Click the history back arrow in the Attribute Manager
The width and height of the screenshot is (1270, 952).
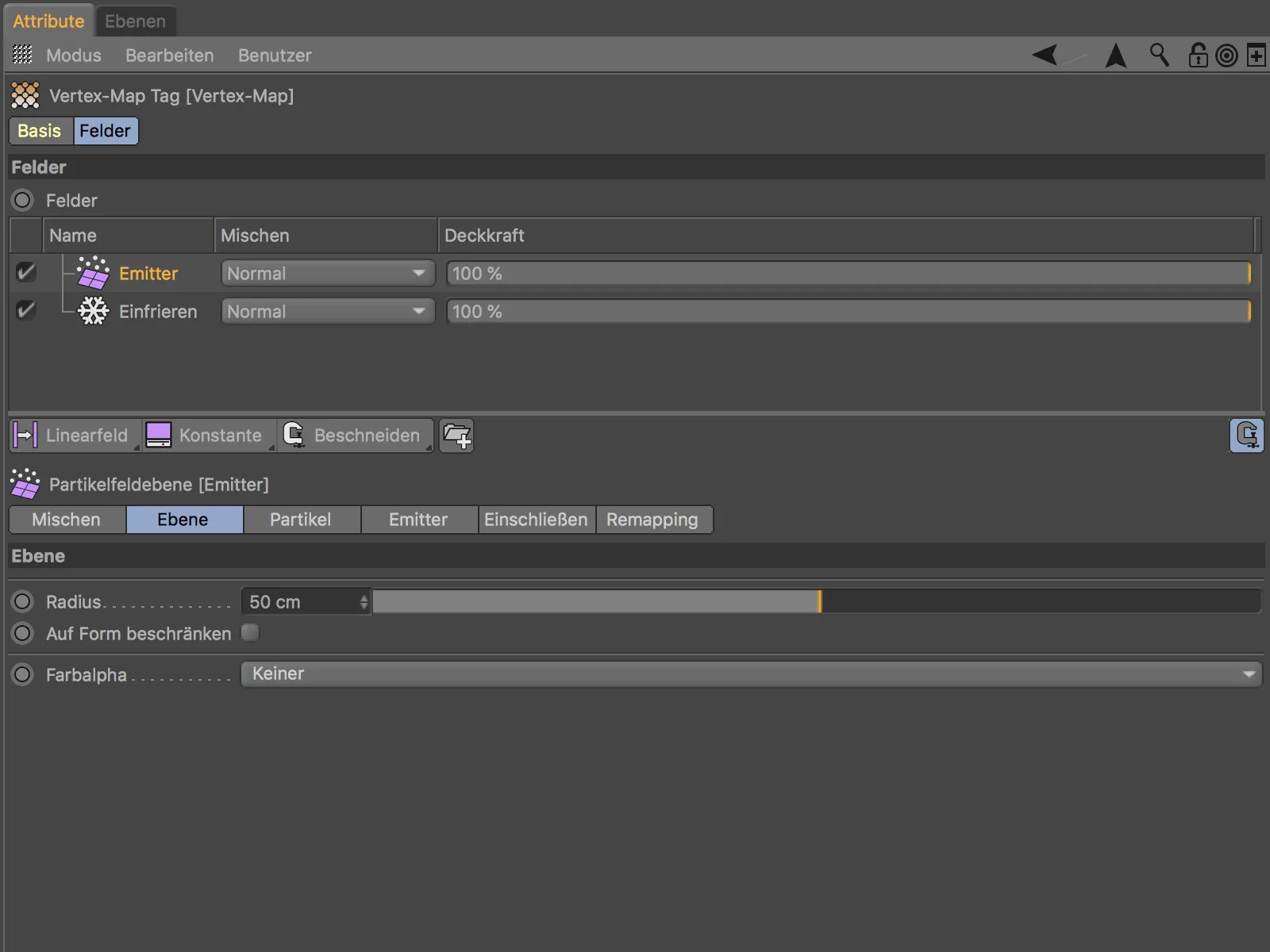1045,56
